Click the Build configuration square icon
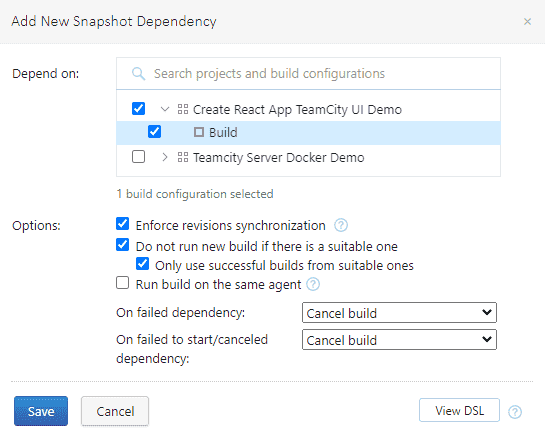The image size is (545, 439). [199, 132]
